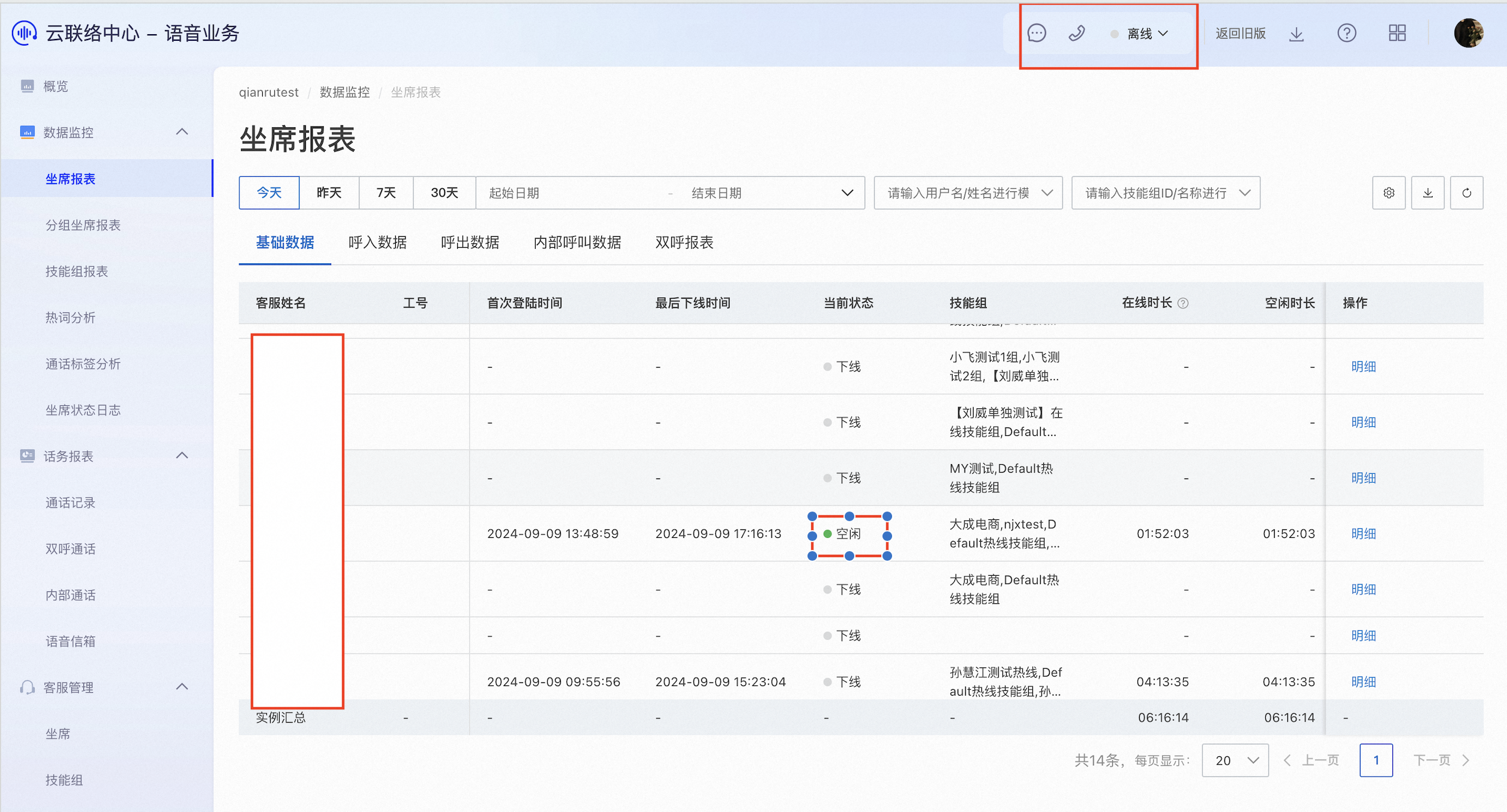Open the chat message bubble icon

coord(1036,34)
